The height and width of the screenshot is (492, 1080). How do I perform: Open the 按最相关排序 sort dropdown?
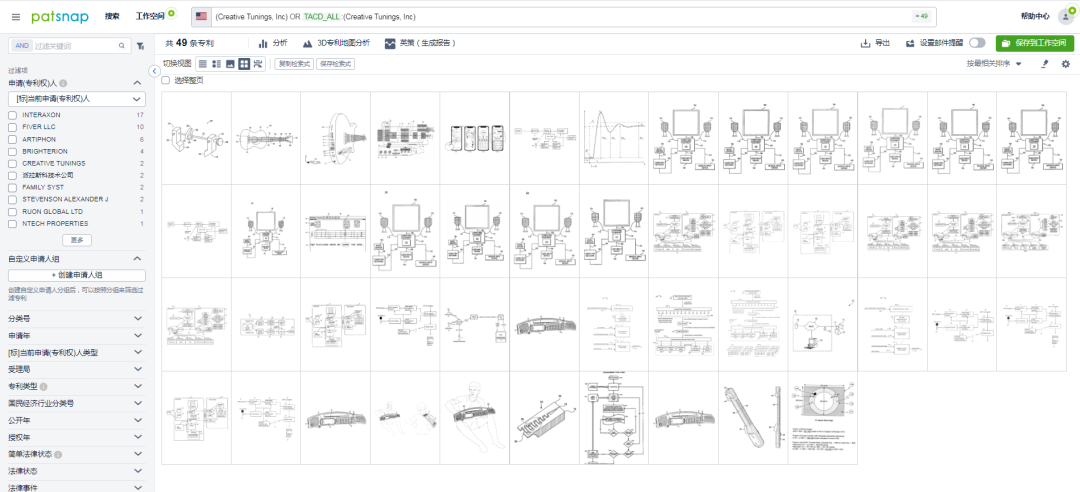[x=994, y=63]
